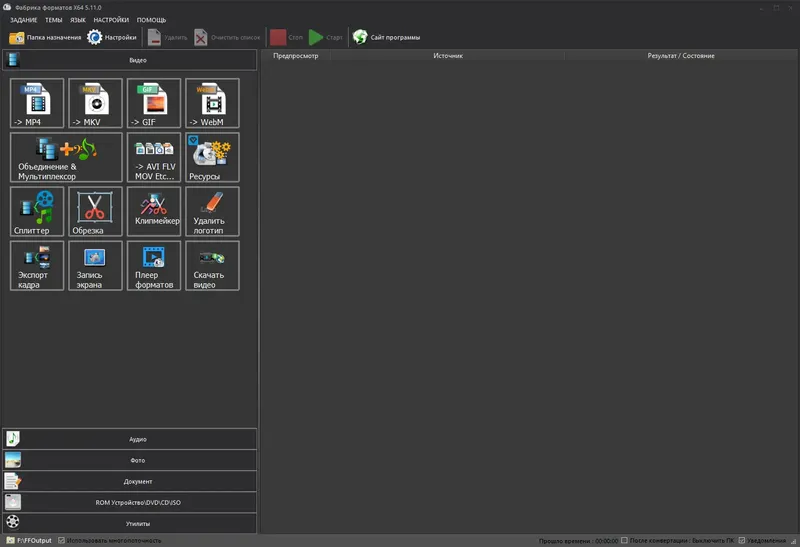Viewport: 800px width, 547px height.
Task: Open the Скачать видео tool
Action: click(212, 266)
